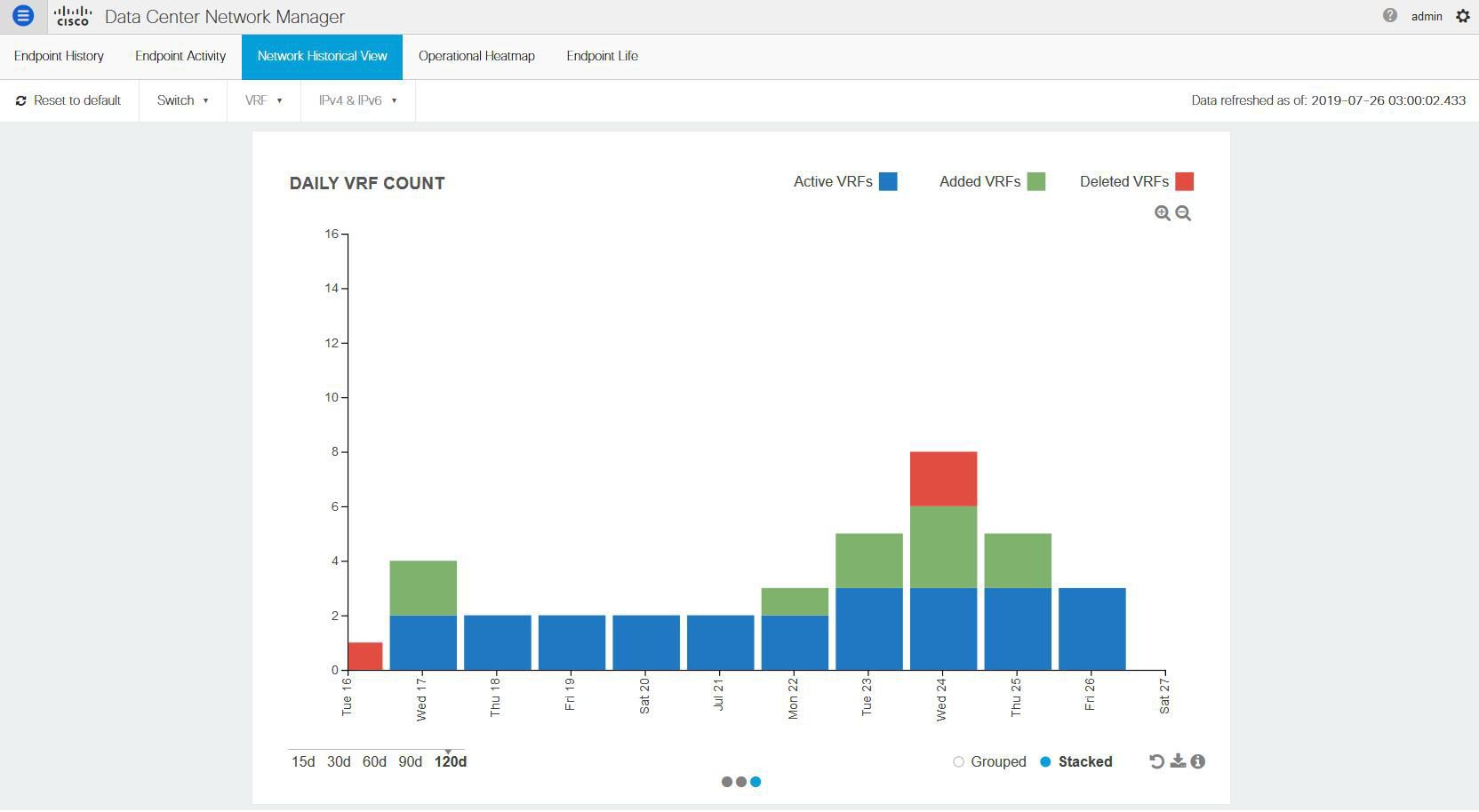Switch to Operational Heatmap tab

(476, 56)
